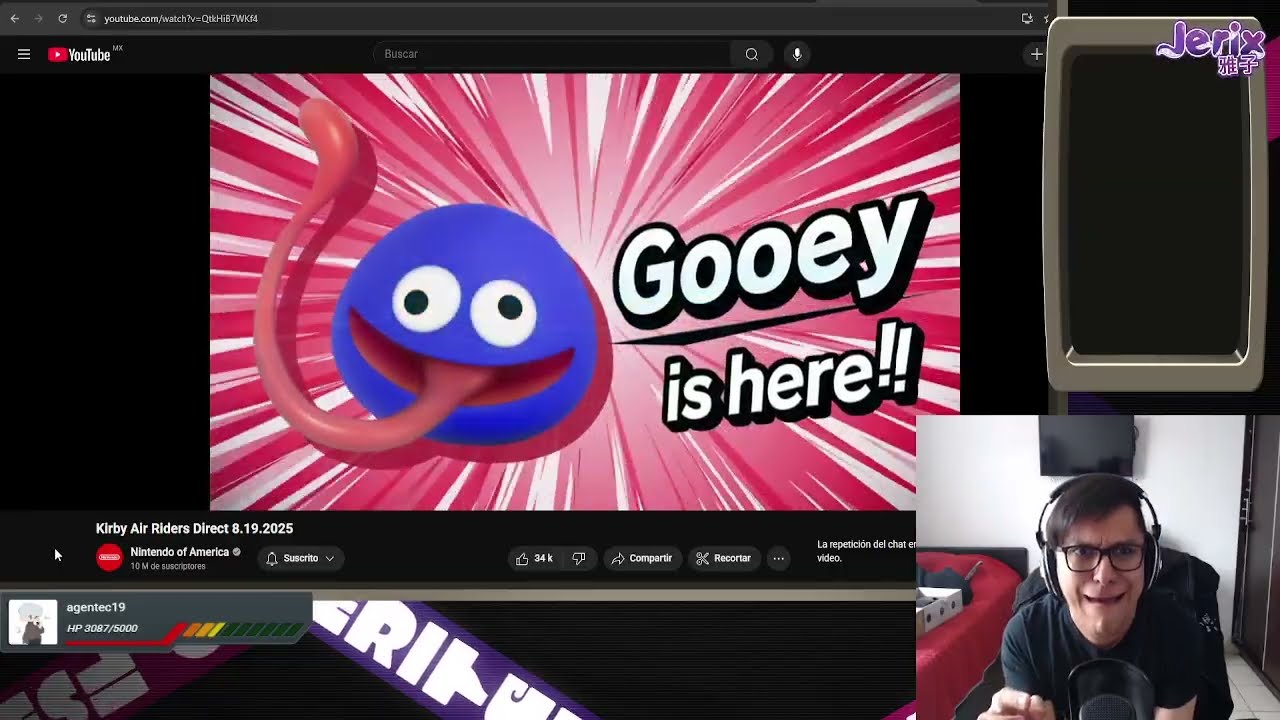1280x720 pixels.
Task: Click the cast/install icon in address bar
Action: 1027,18
